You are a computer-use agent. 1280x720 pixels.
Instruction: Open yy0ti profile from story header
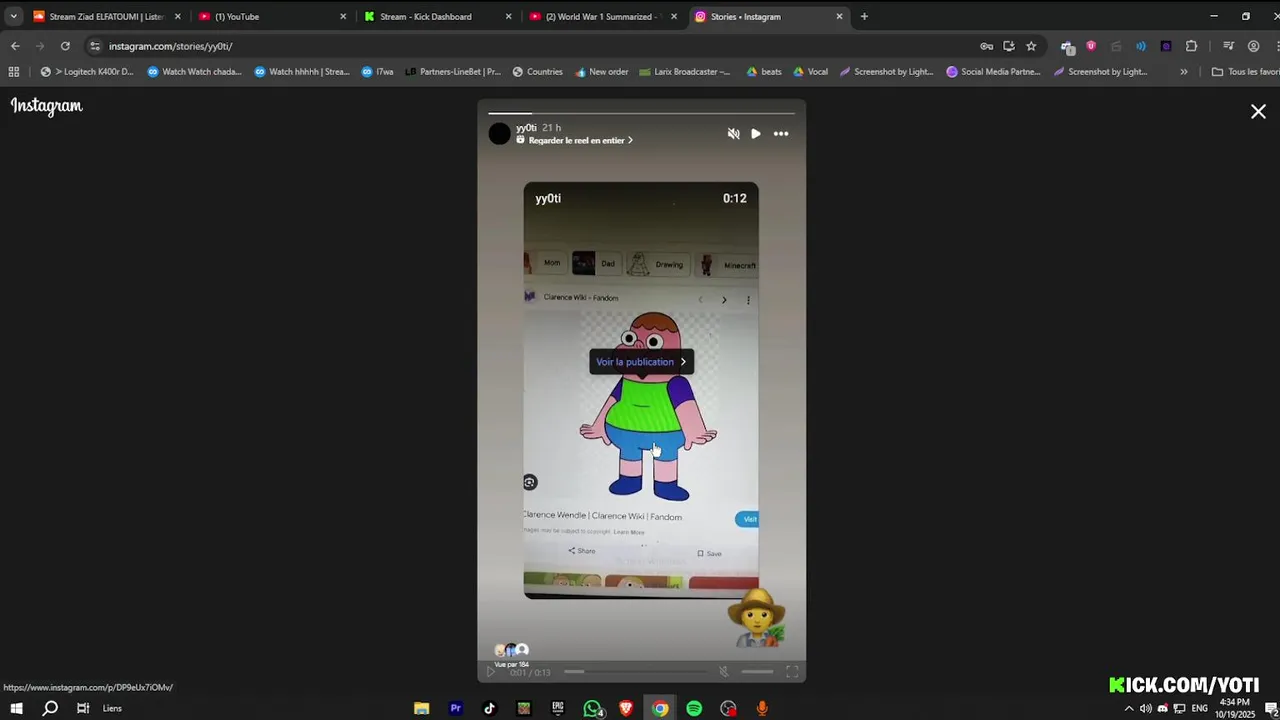[526, 128]
